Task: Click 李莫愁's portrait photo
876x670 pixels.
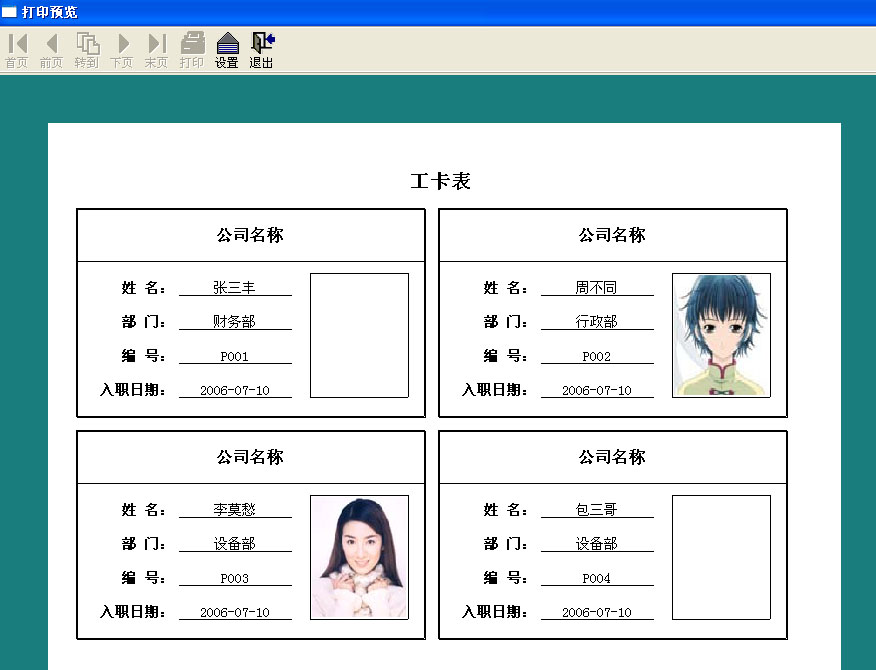Action: pyautogui.click(x=359, y=557)
